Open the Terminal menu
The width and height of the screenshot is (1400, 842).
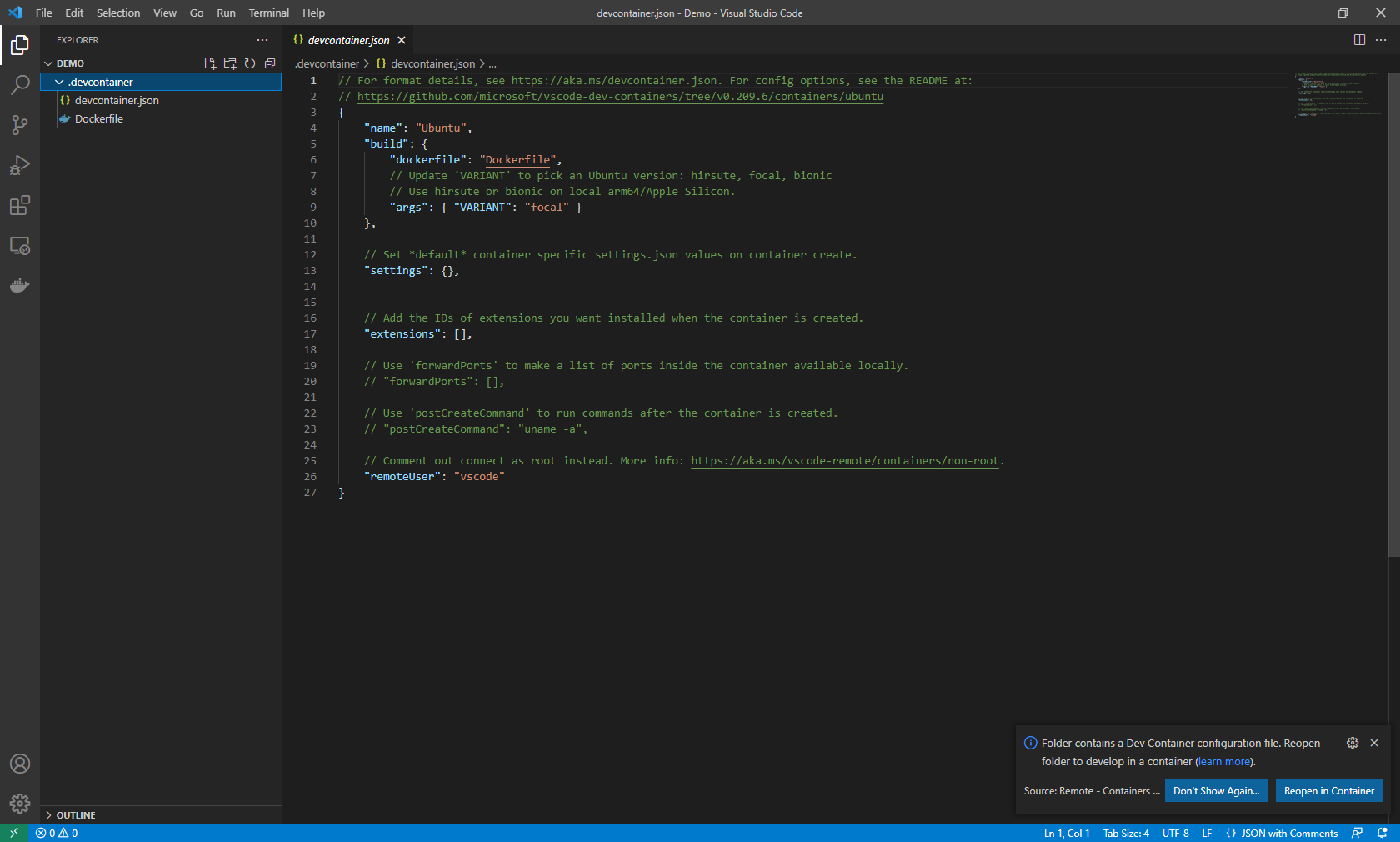click(268, 13)
